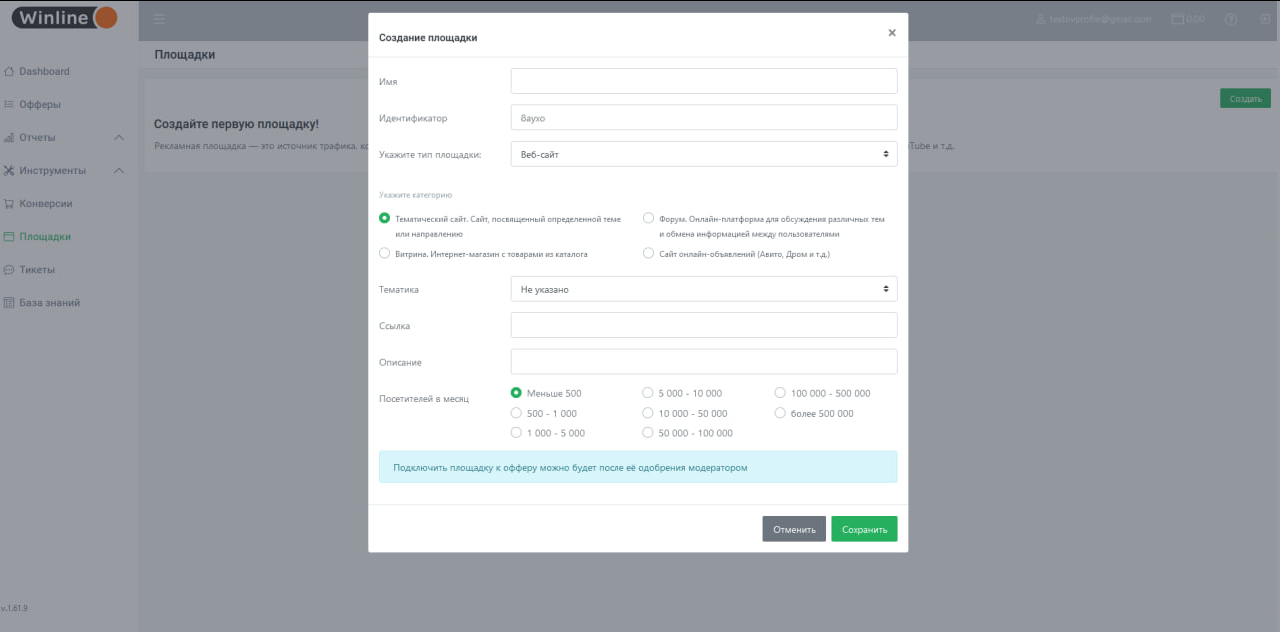Click the hamburger menu icon in the header
Image resolution: width=1280 pixels, height=632 pixels.
pos(159,19)
